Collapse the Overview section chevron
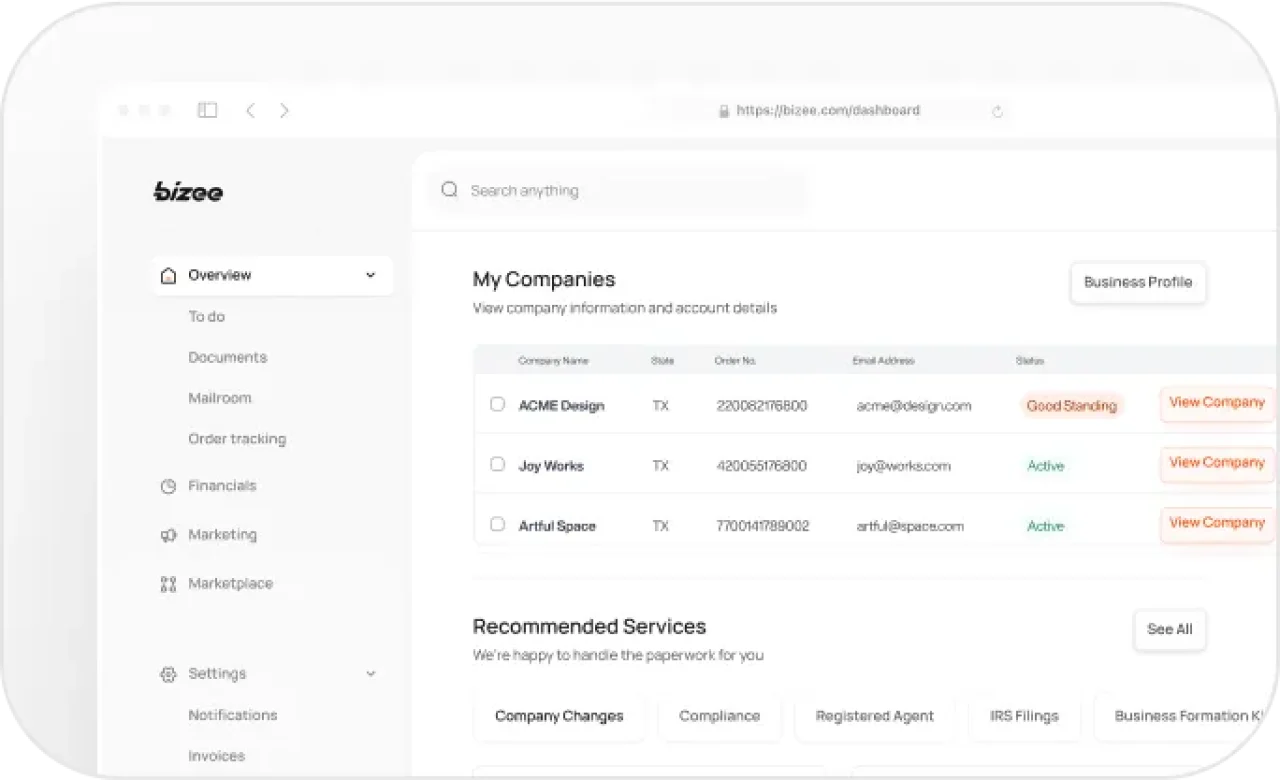Screen dimensions: 1280x780 pyautogui.click(x=370, y=275)
